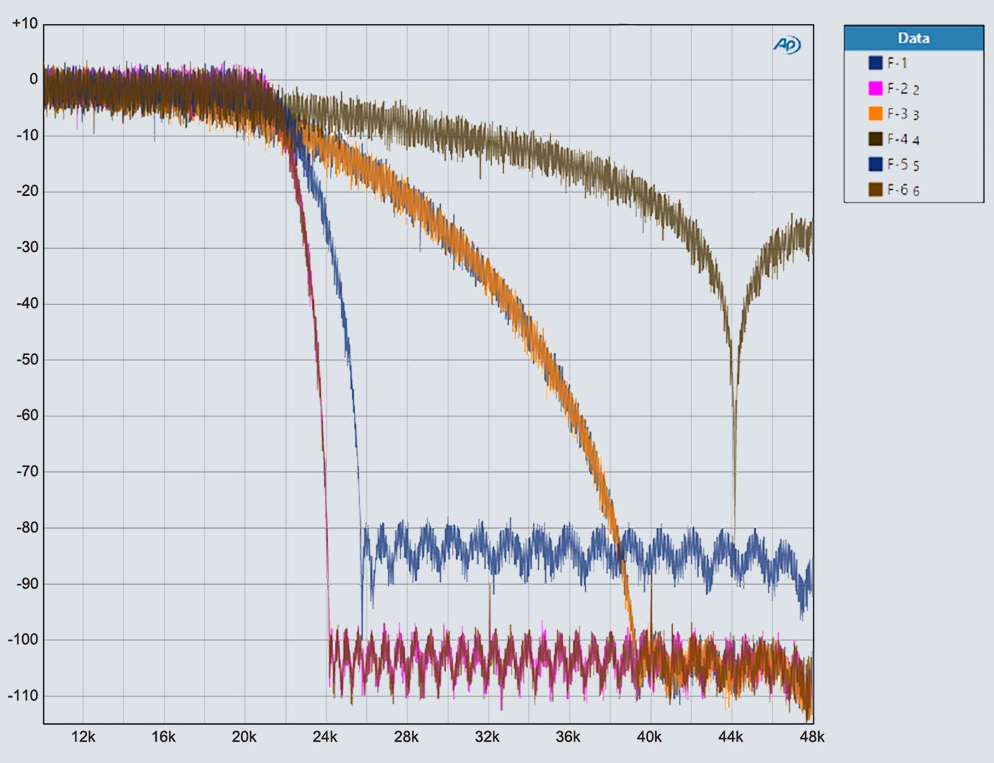Click the 24k label on the x-axis

[326, 738]
